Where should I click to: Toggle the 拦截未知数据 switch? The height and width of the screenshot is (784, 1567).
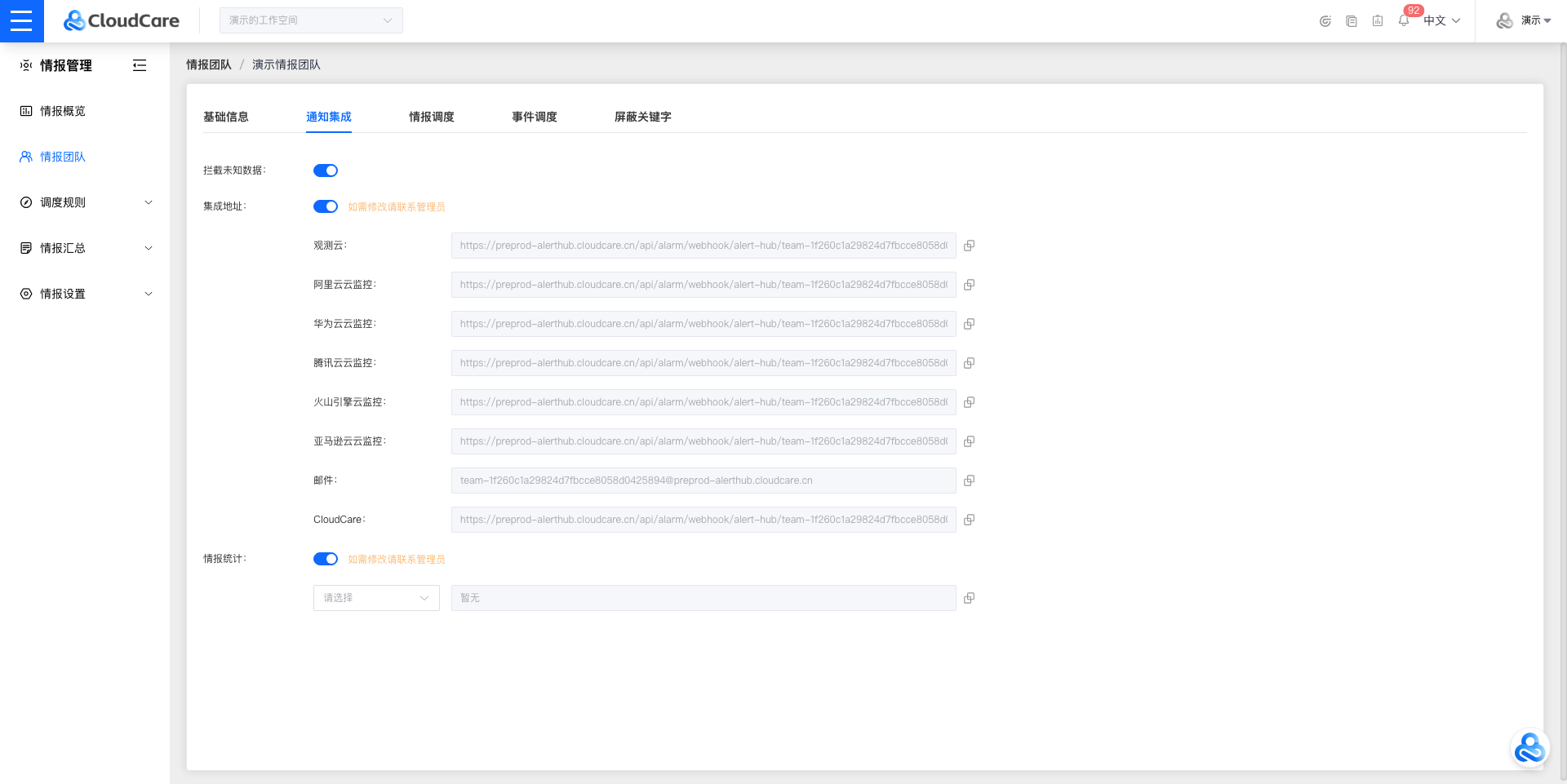(326, 171)
